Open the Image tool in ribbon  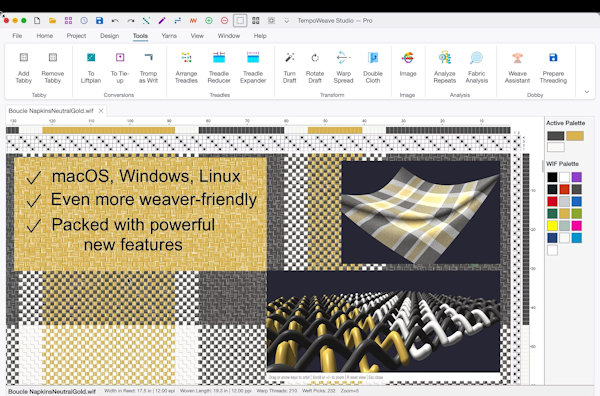[408, 64]
